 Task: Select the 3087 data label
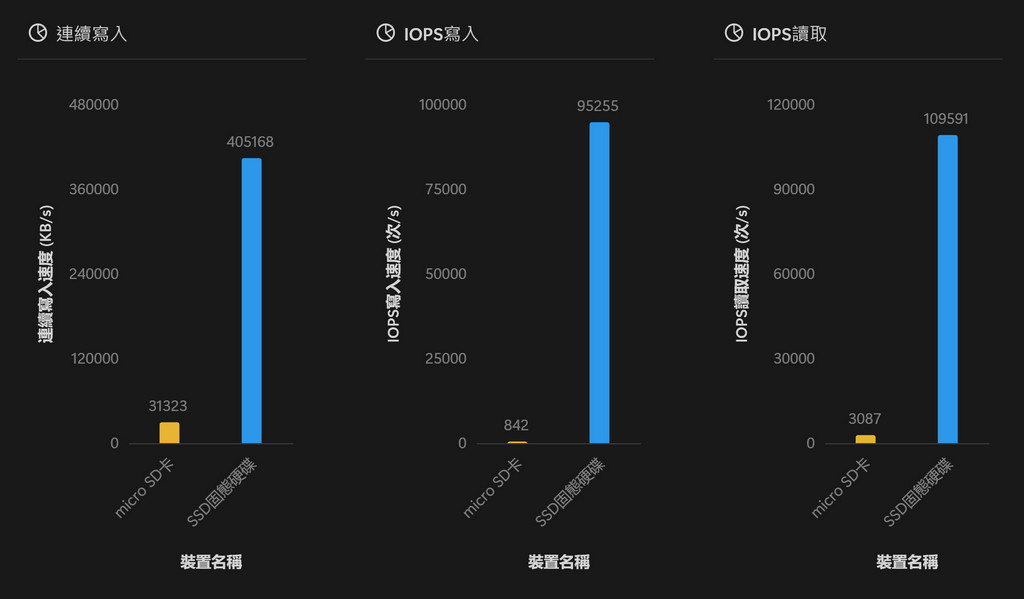click(x=864, y=419)
